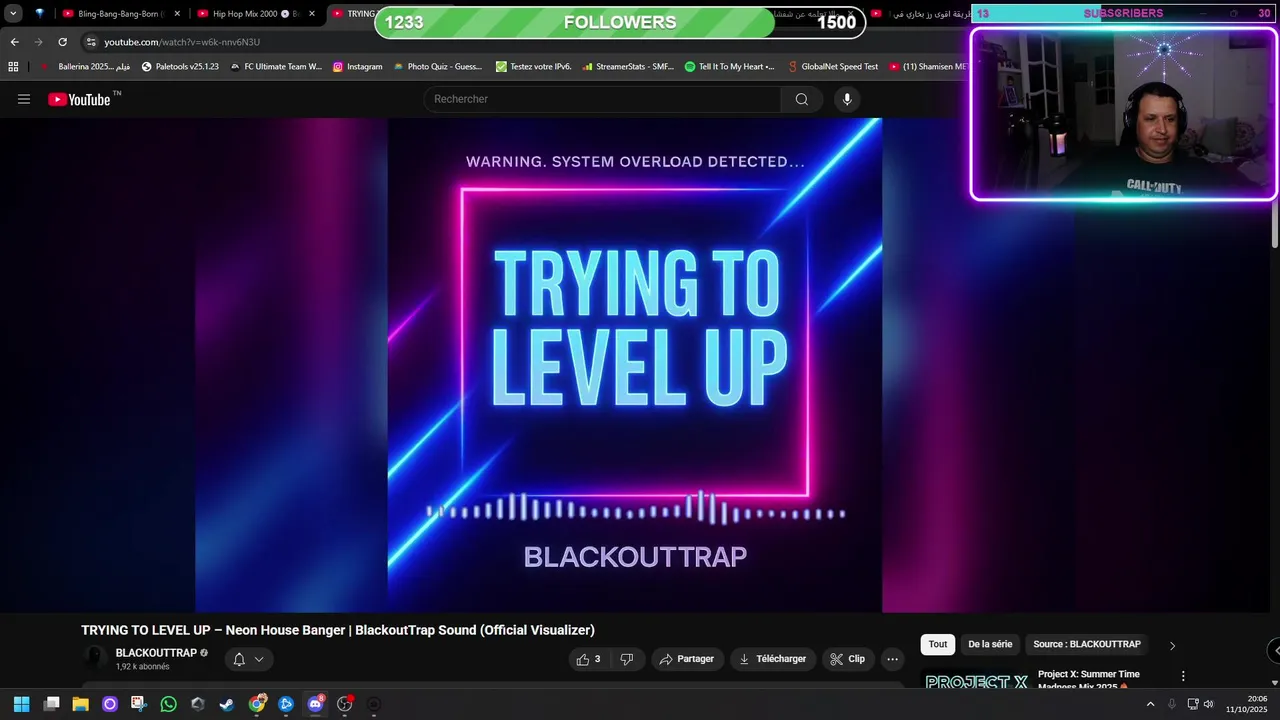This screenshot has height=720, width=1280.
Task: Open BLACKOUTTRAP channel name link
Action: pyautogui.click(x=156, y=653)
